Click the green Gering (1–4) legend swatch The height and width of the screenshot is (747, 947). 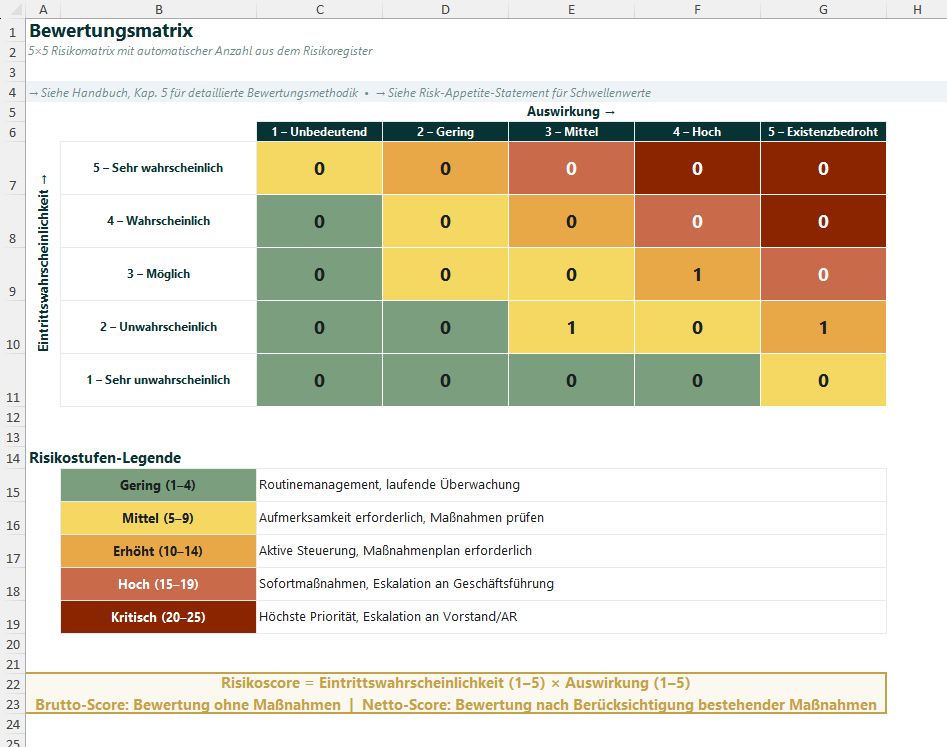[158, 485]
